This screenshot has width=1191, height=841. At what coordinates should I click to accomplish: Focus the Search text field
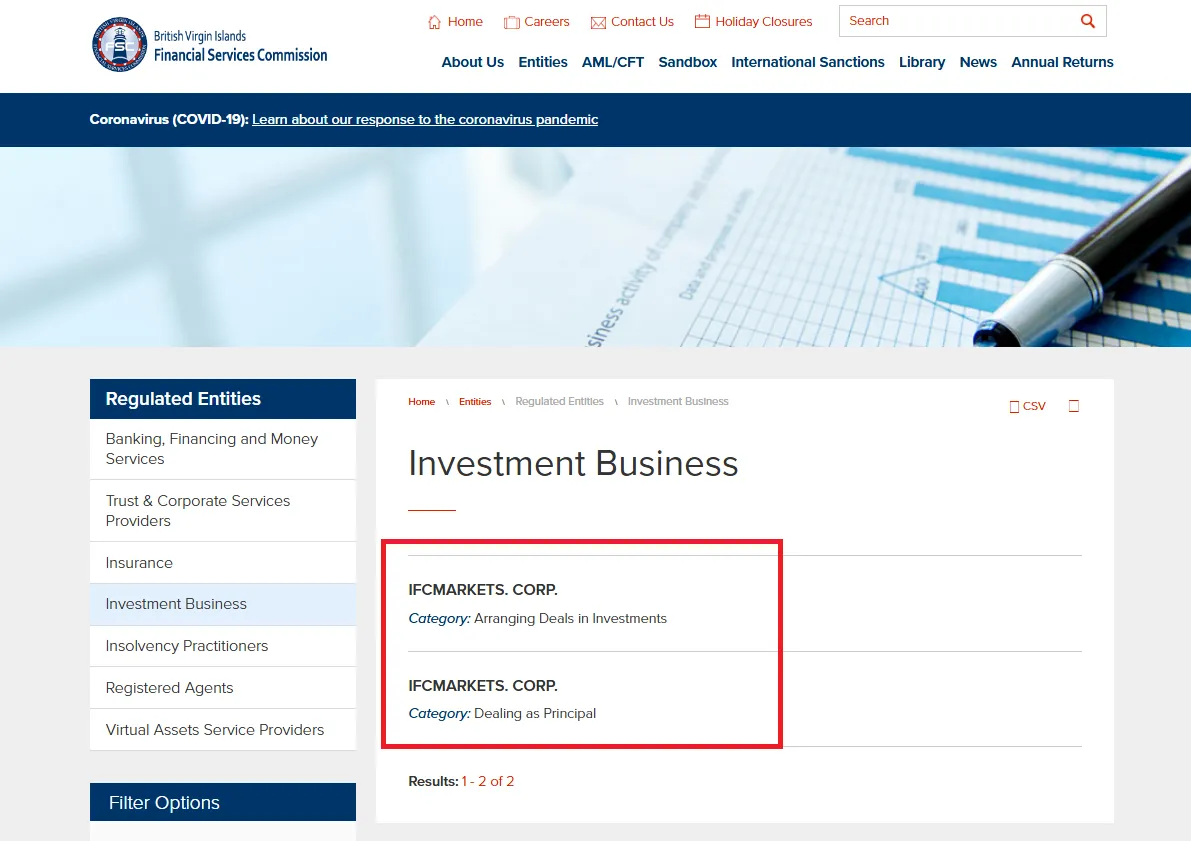click(955, 21)
